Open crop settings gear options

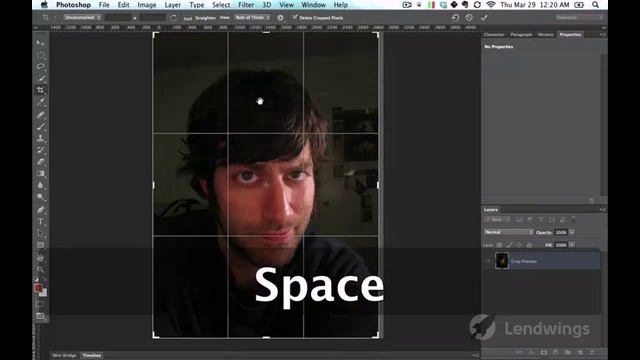[x=280, y=18]
